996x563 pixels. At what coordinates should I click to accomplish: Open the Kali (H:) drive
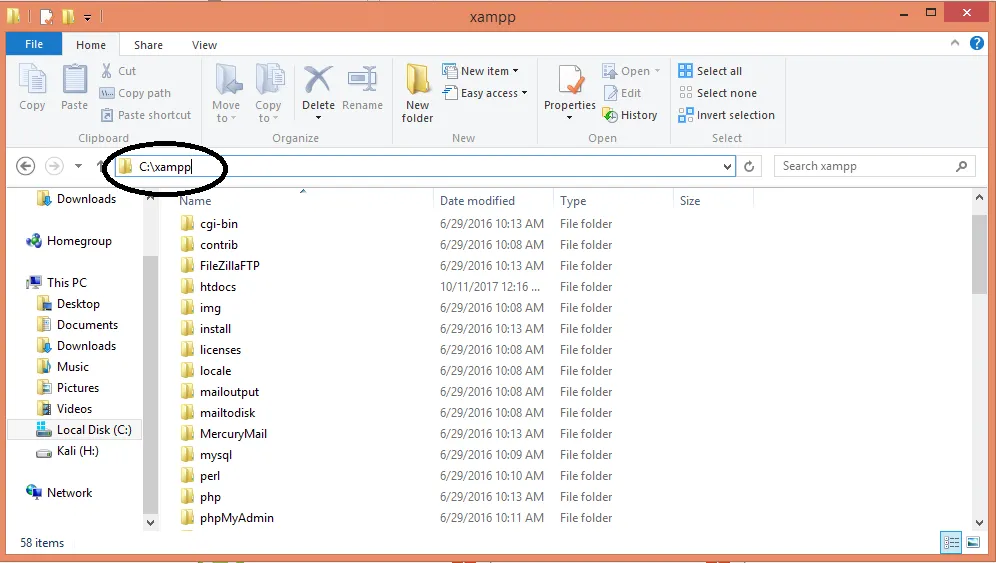[x=67, y=451]
